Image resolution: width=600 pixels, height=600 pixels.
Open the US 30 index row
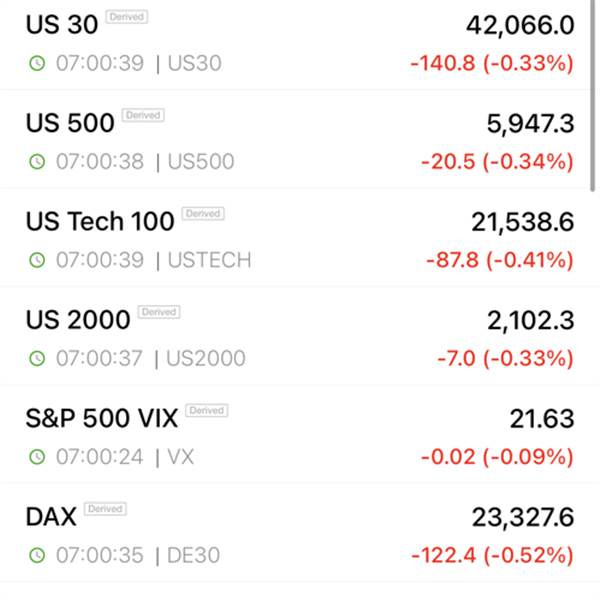pyautogui.click(x=295, y=44)
